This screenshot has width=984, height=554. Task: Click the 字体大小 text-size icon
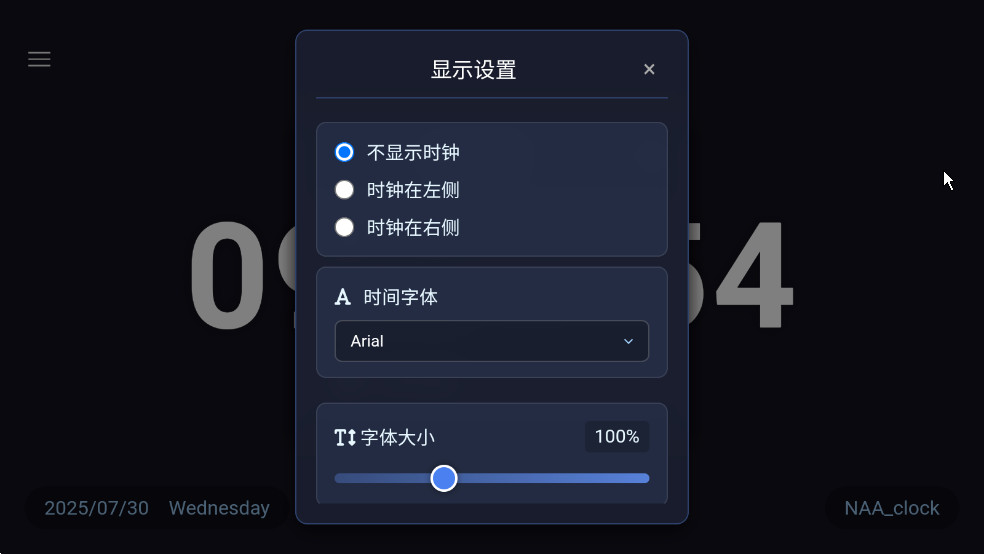coord(345,437)
